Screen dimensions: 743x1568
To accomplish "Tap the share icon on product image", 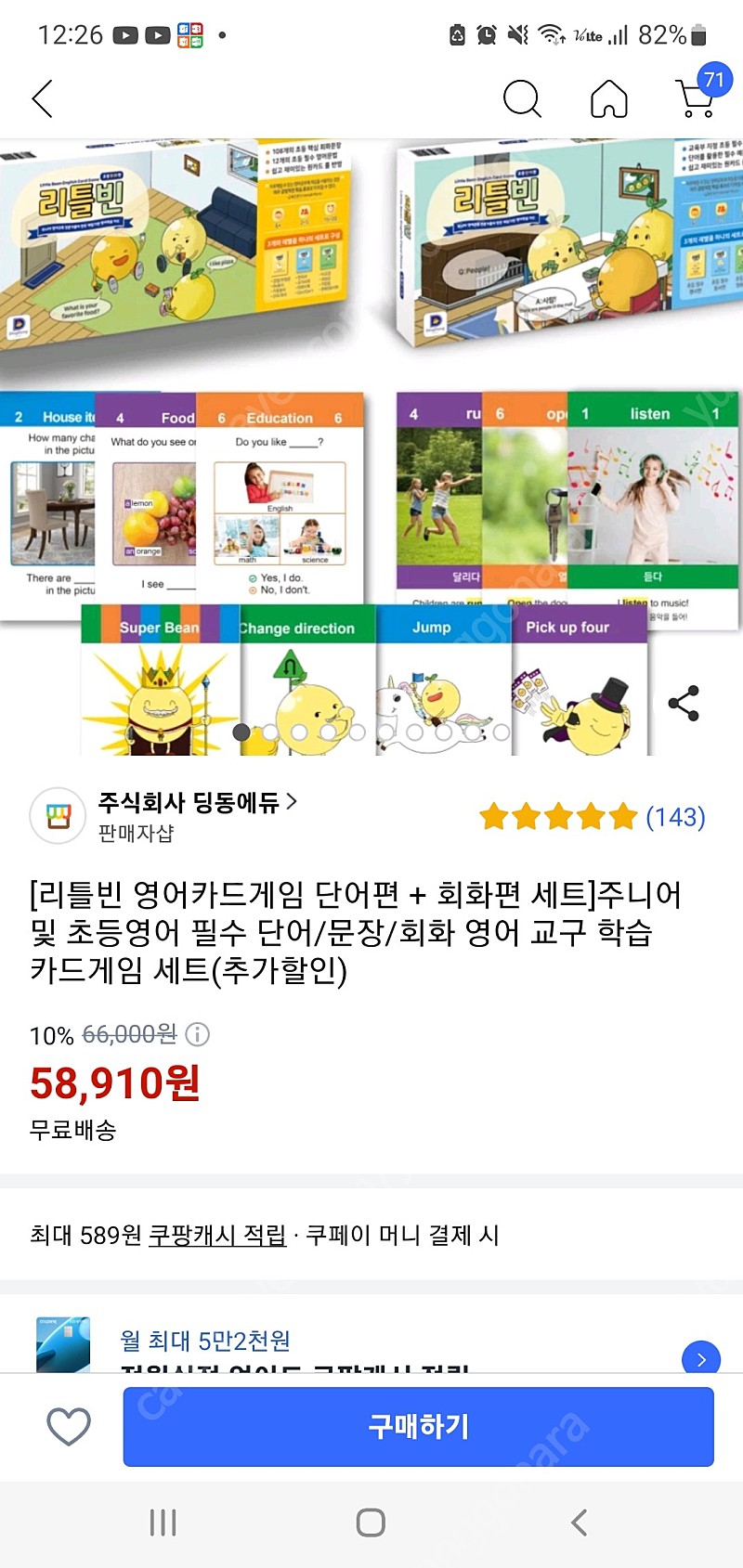I will point(684,704).
